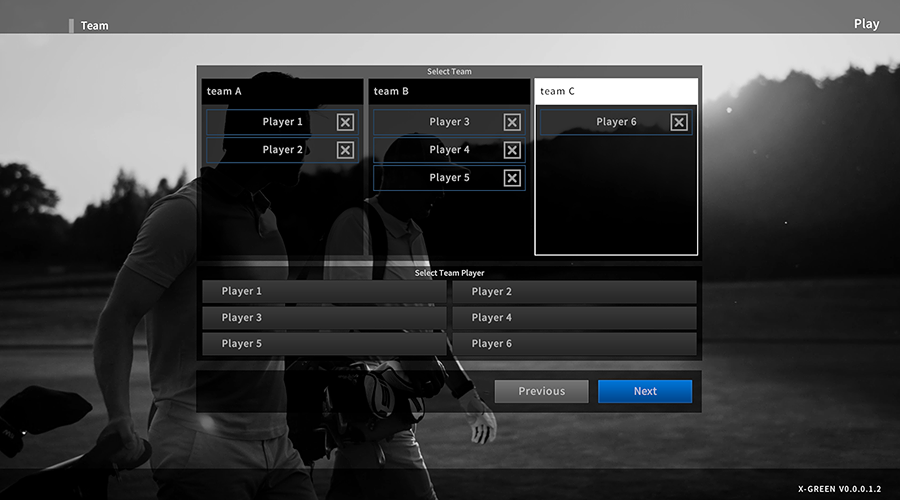Delete Player 5 from team B
This screenshot has width=900, height=500.
[512, 178]
